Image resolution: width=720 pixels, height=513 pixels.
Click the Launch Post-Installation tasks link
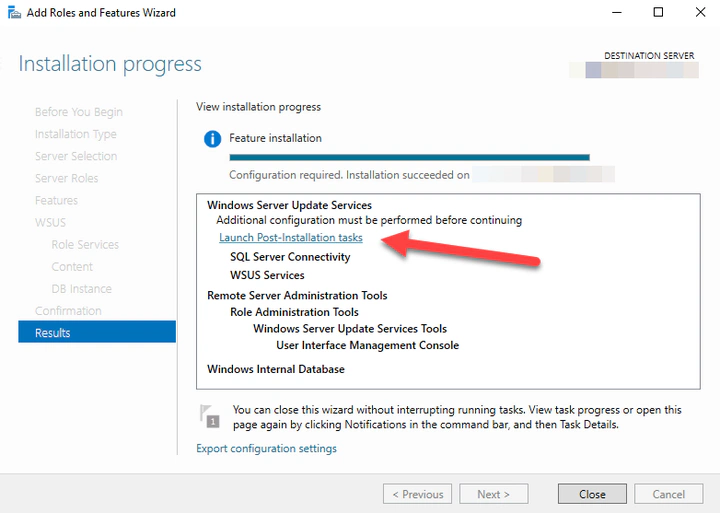[291, 237]
